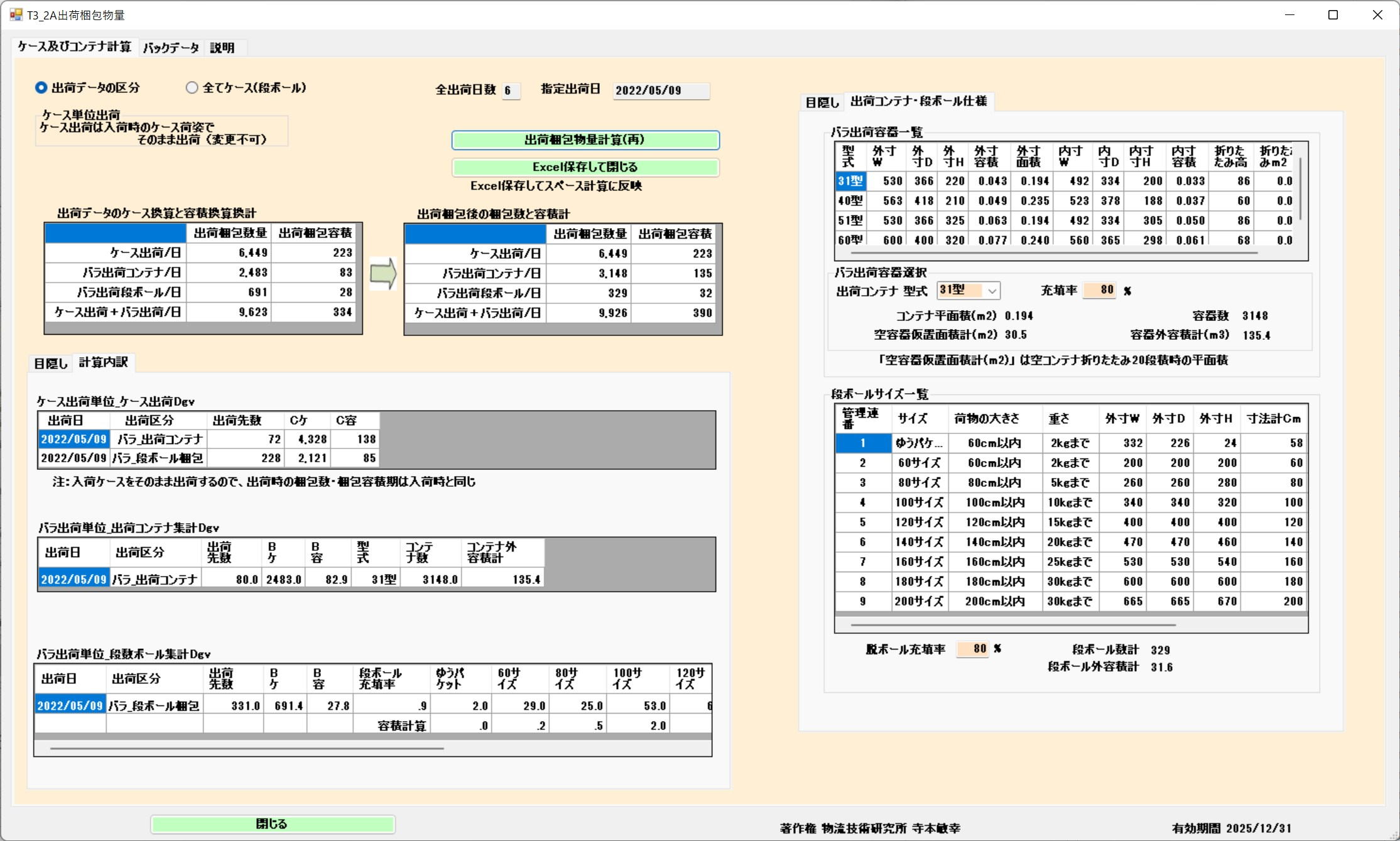1400x841 pixels.
Task: Click the green arrow between tables
Action: (383, 274)
